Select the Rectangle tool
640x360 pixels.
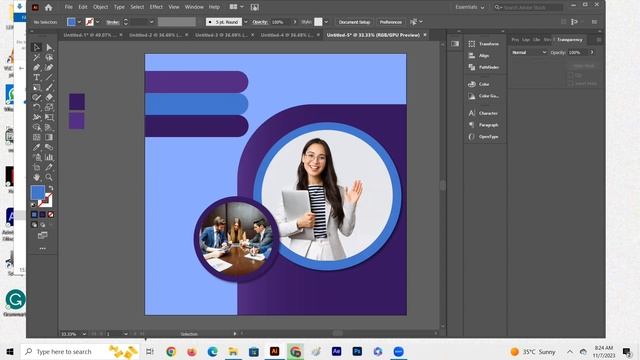point(36,87)
